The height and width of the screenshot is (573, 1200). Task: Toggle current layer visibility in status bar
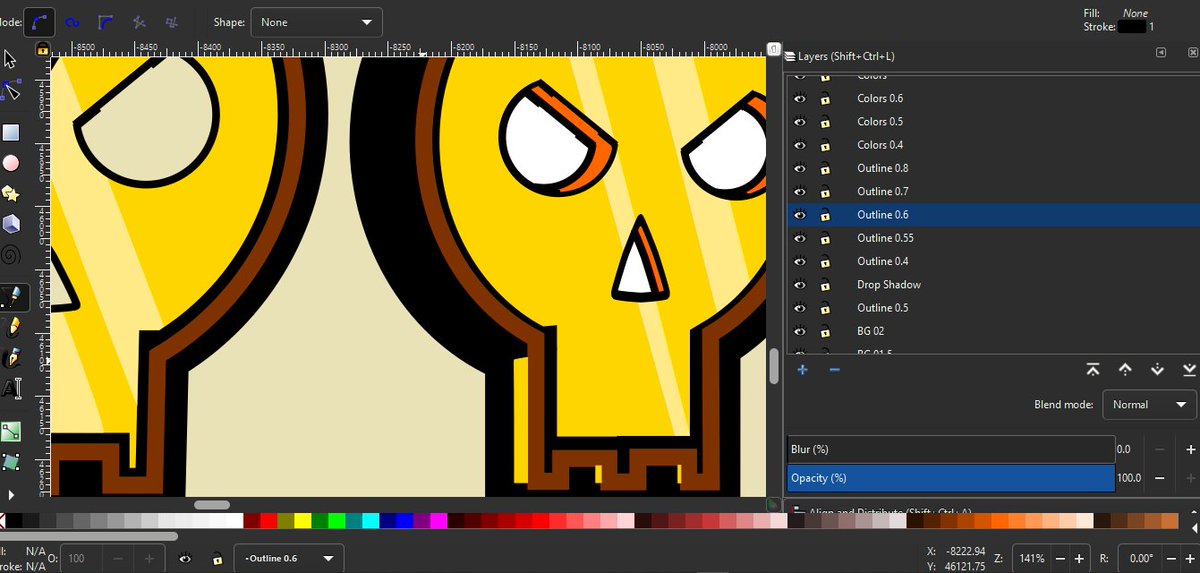pos(186,558)
